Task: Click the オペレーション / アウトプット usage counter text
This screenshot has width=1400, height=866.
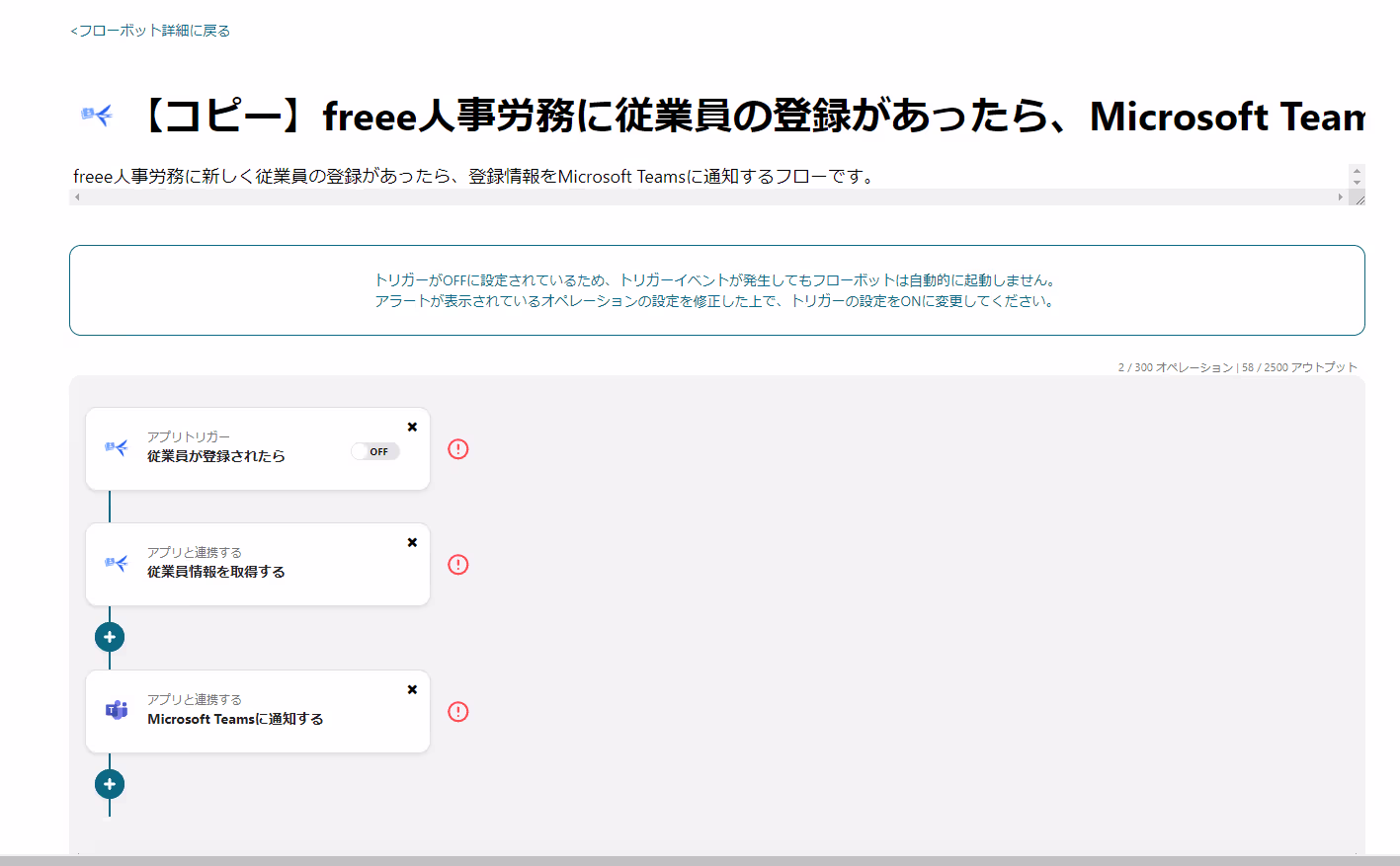Action: (1238, 367)
